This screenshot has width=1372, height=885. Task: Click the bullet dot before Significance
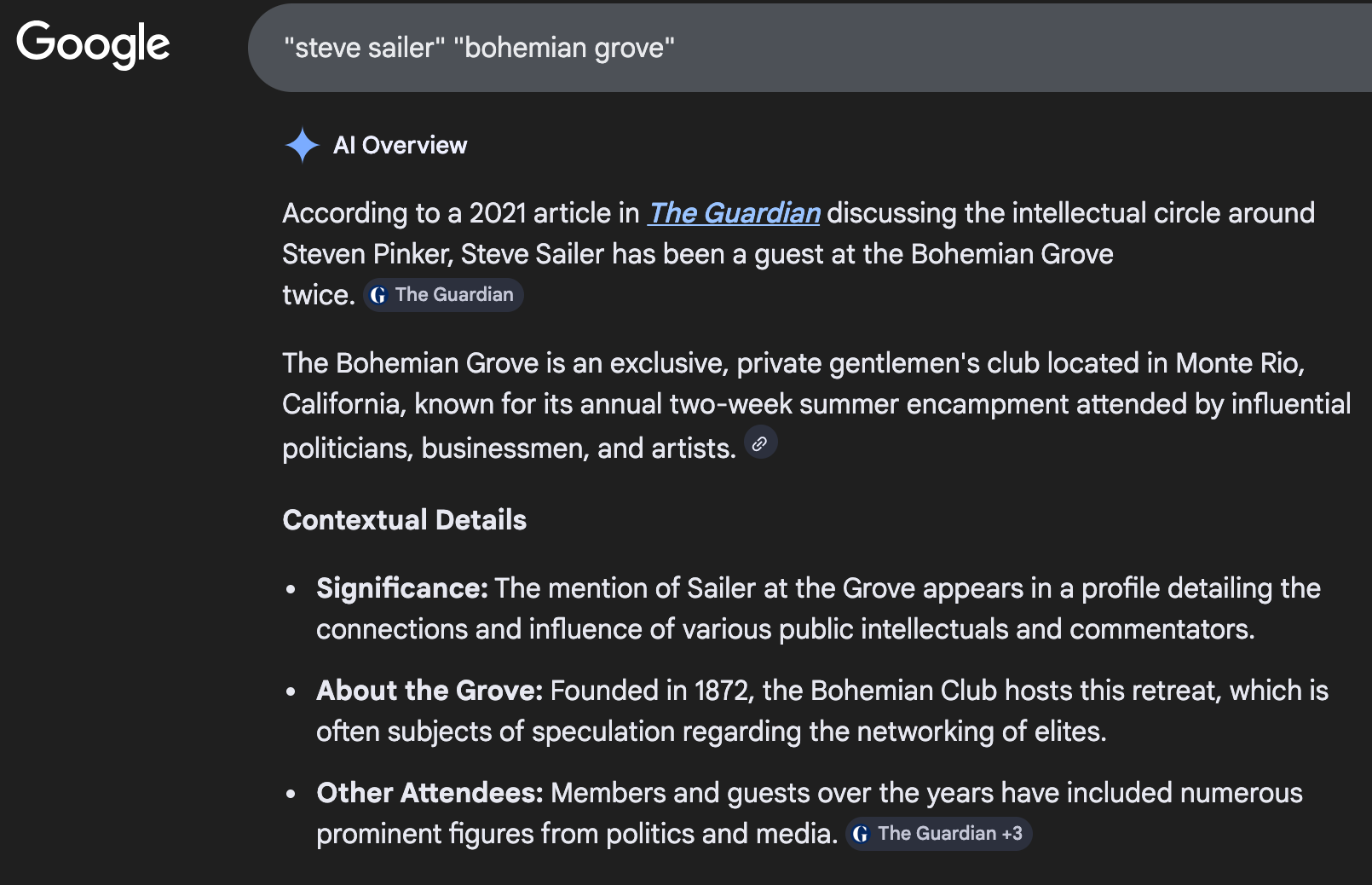pos(291,589)
